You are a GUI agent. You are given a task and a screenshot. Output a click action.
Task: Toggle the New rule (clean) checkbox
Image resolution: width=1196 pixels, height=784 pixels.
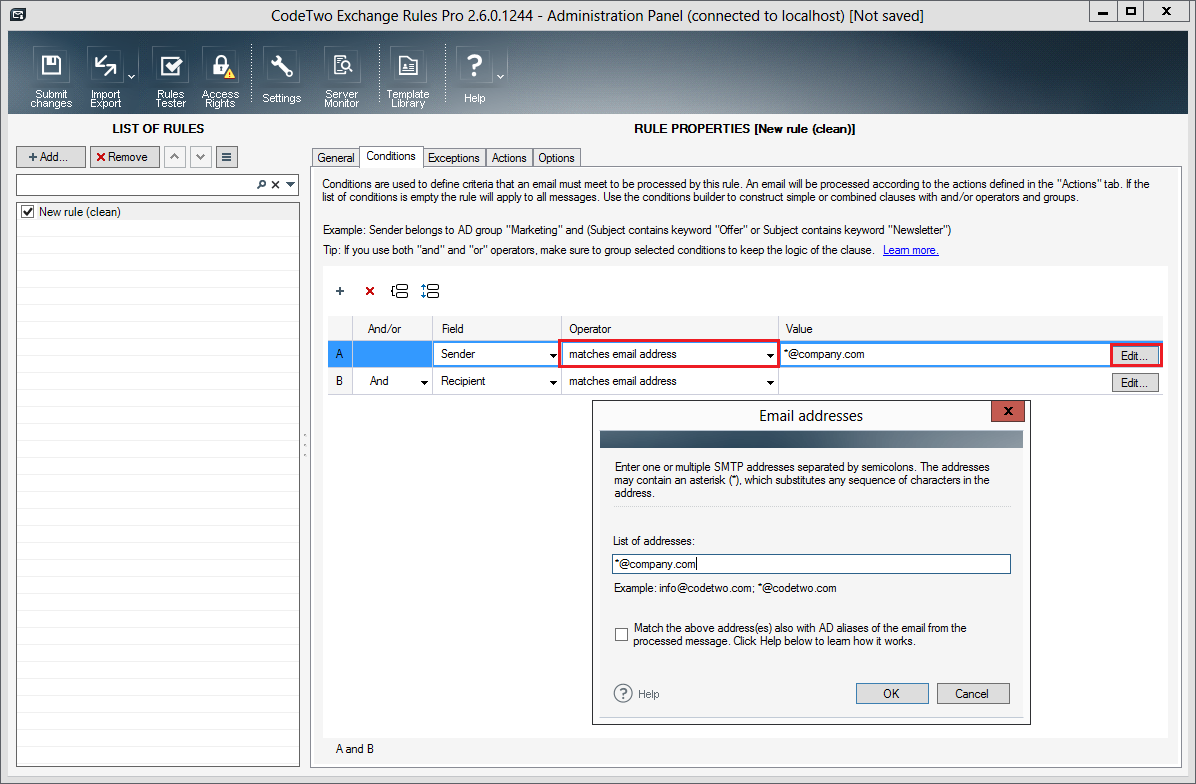[x=28, y=212]
